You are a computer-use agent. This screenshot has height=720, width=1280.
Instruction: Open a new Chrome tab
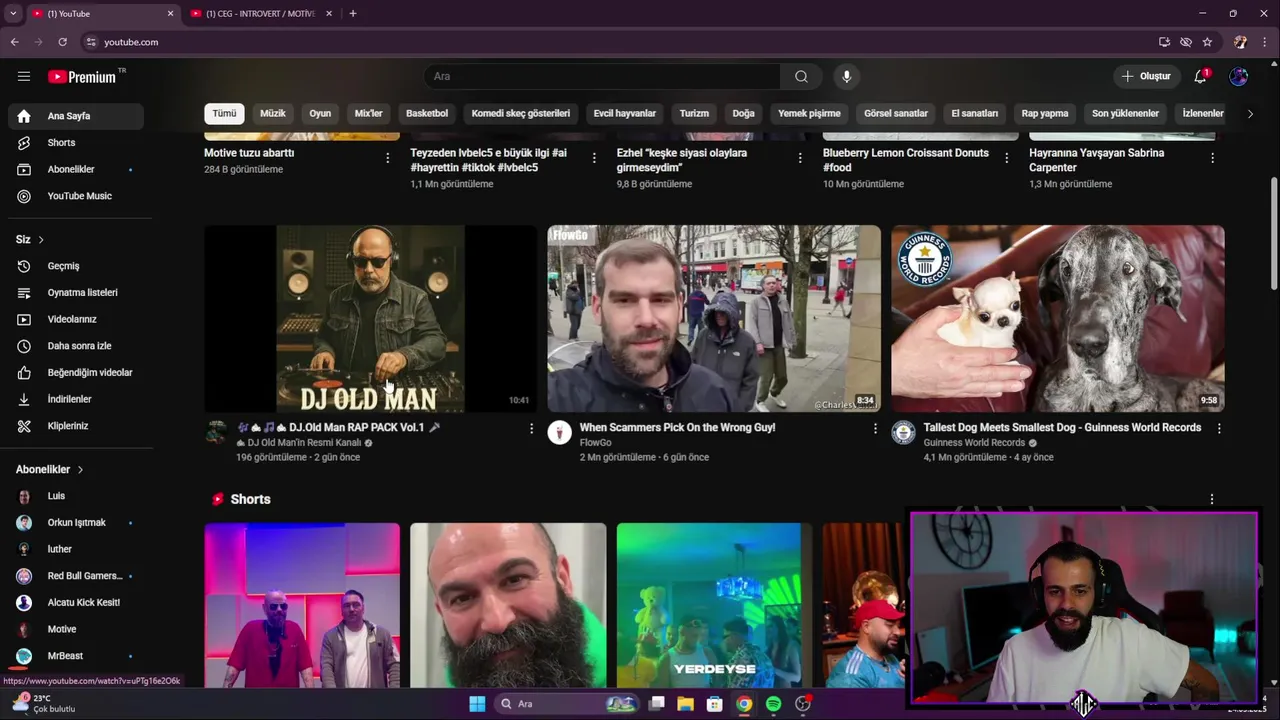(x=353, y=13)
